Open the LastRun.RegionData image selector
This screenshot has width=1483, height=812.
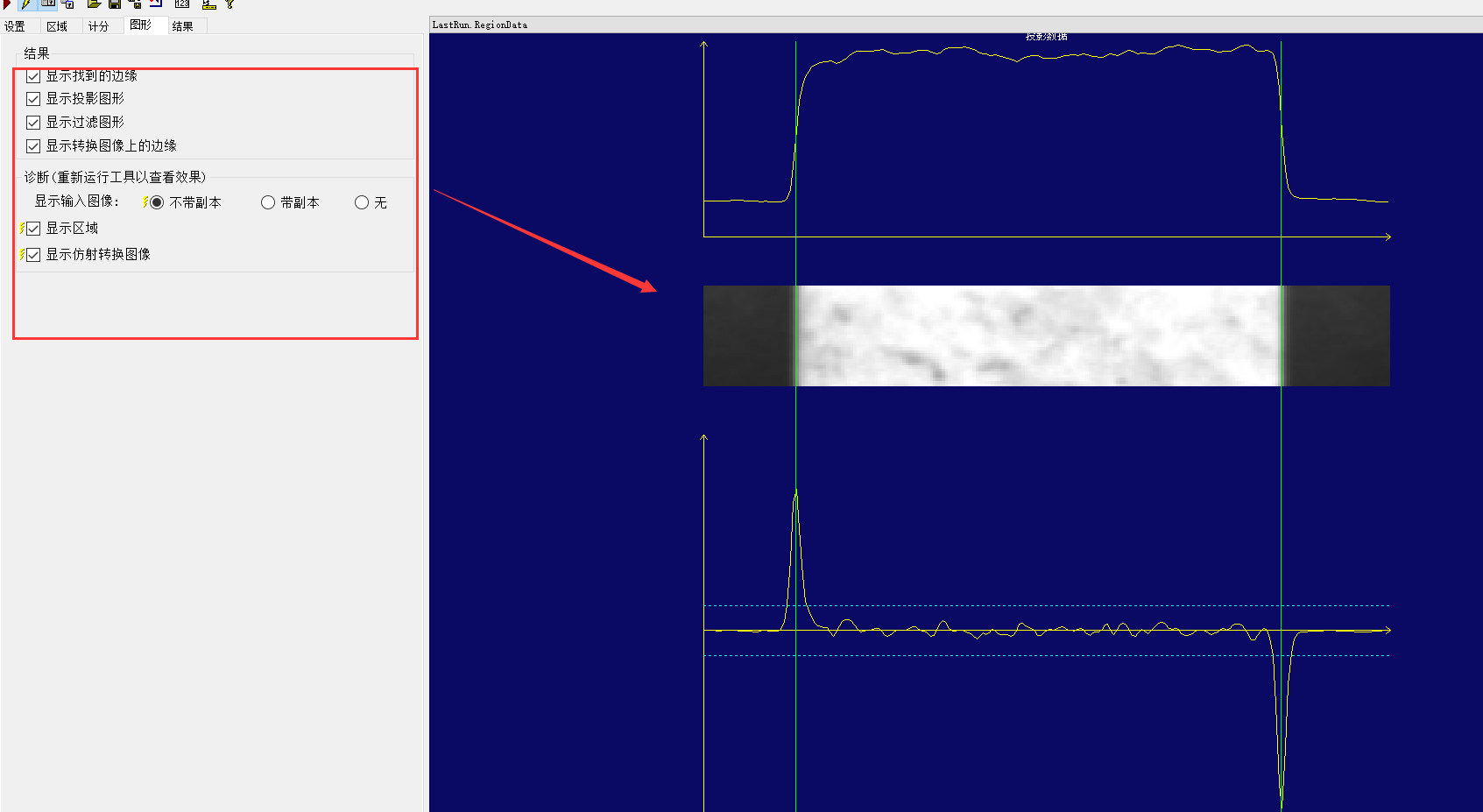tap(956, 25)
